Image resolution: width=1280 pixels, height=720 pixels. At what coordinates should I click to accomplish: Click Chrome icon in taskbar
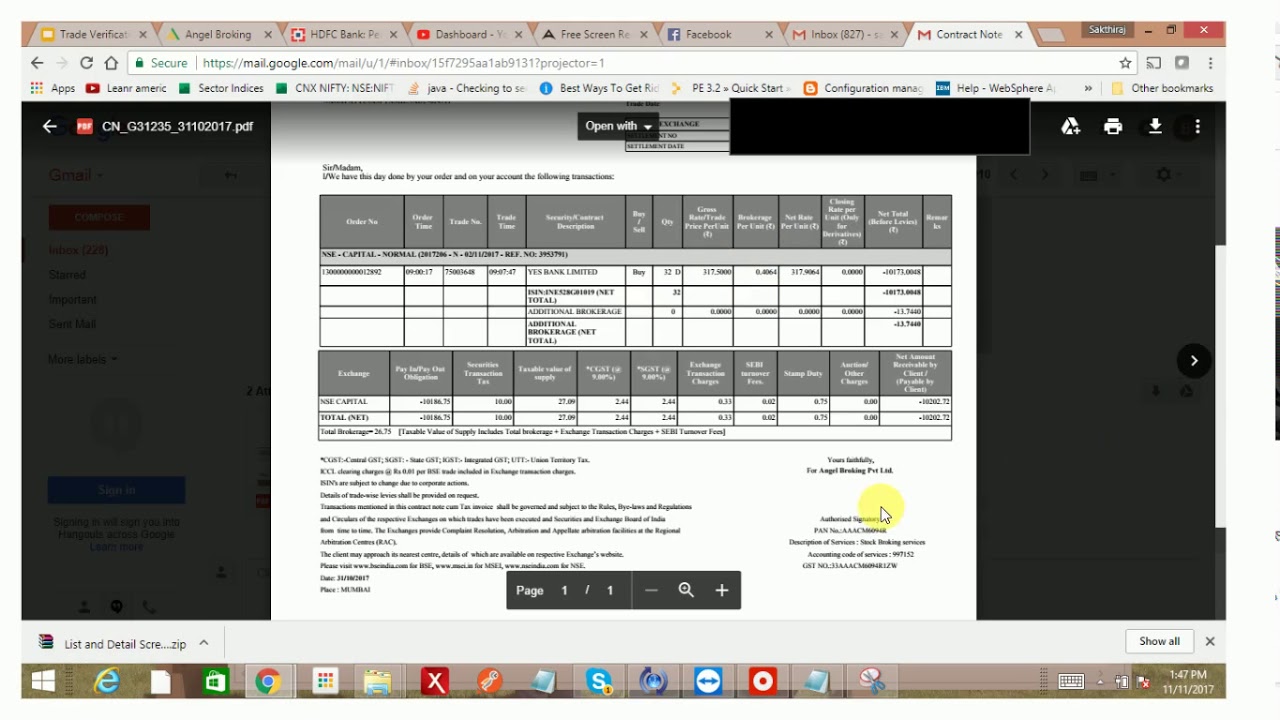point(268,681)
